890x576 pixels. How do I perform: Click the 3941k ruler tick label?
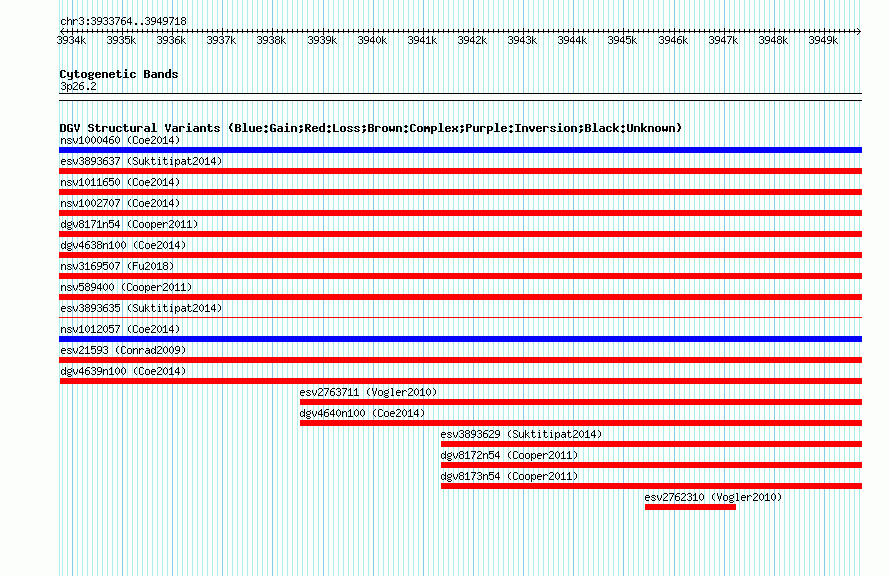click(x=422, y=40)
